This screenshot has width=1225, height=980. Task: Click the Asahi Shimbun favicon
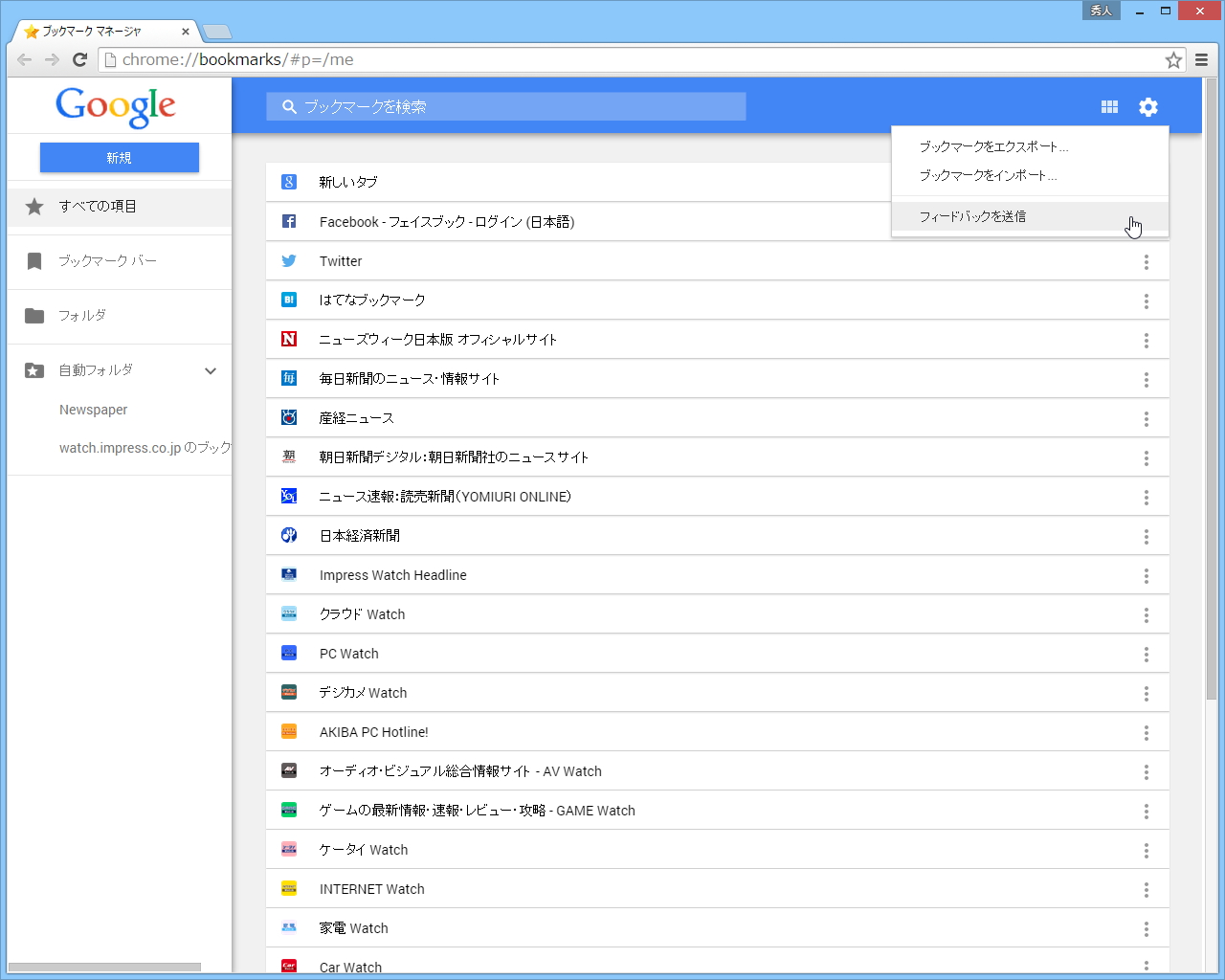tap(288, 457)
